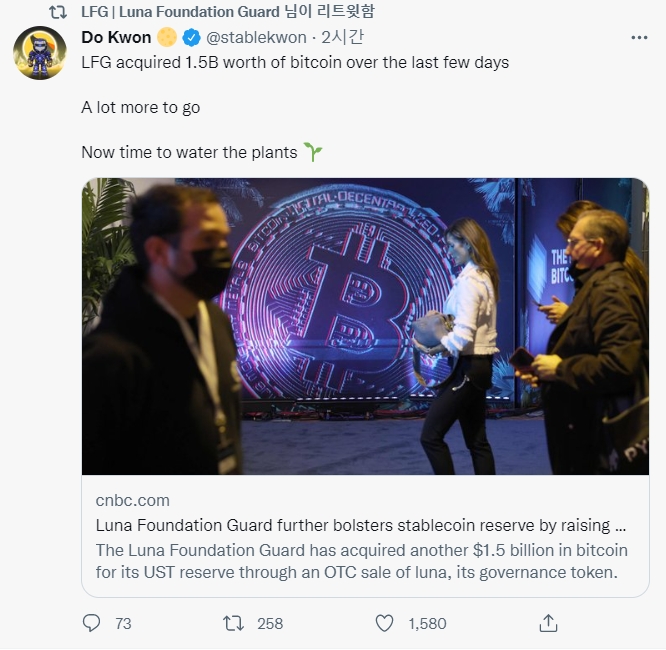Click the reply count 73
666x650 pixels.
123,623
